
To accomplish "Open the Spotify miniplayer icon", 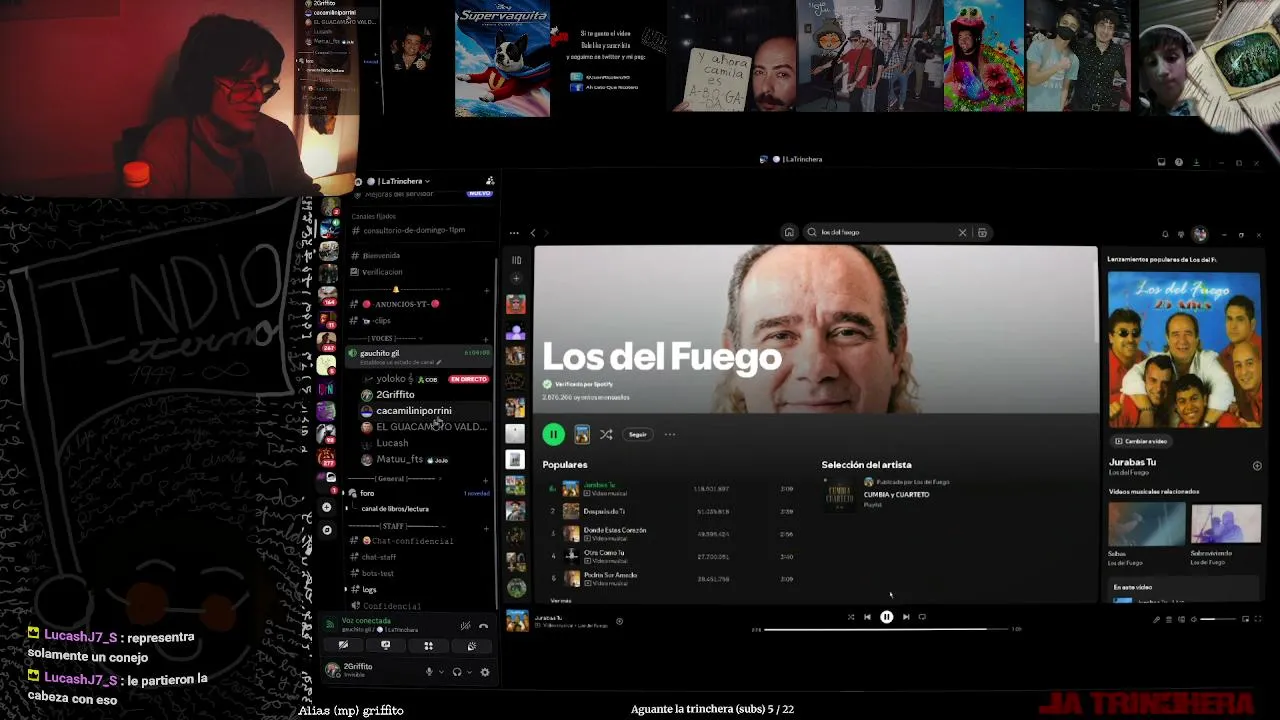I will click(1243, 620).
